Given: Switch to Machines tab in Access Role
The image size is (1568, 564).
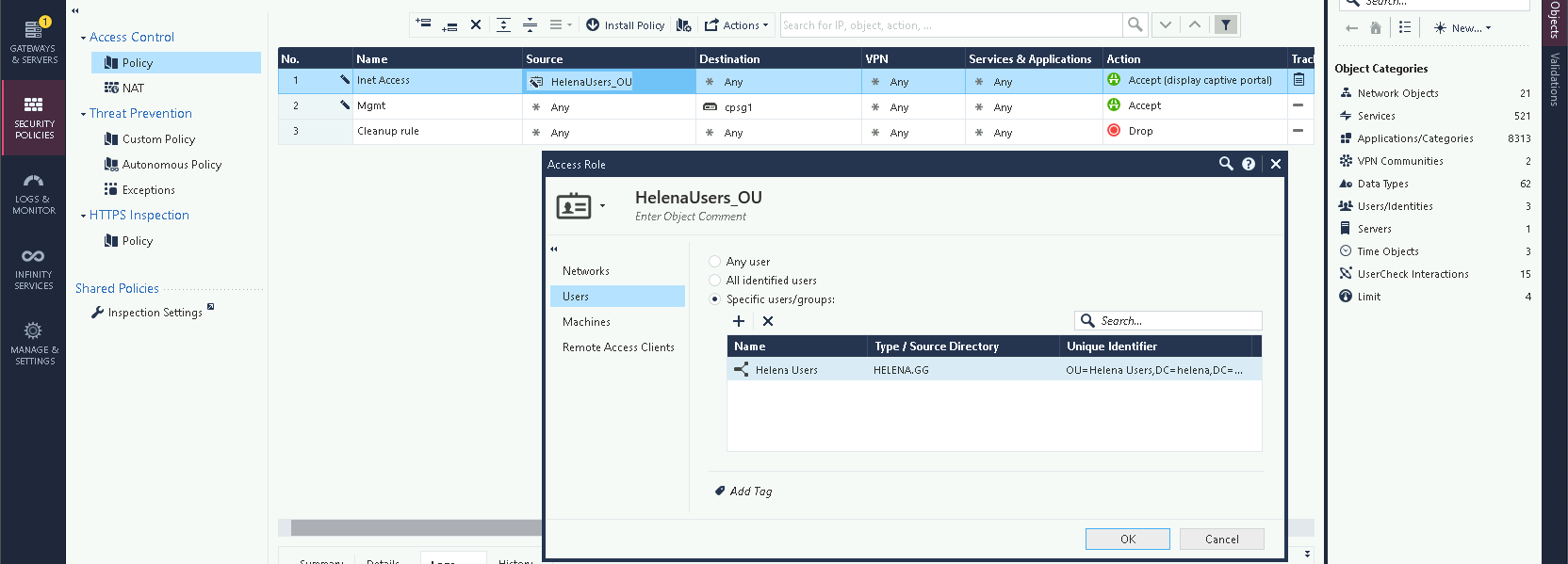Looking at the screenshot, I should click(586, 322).
